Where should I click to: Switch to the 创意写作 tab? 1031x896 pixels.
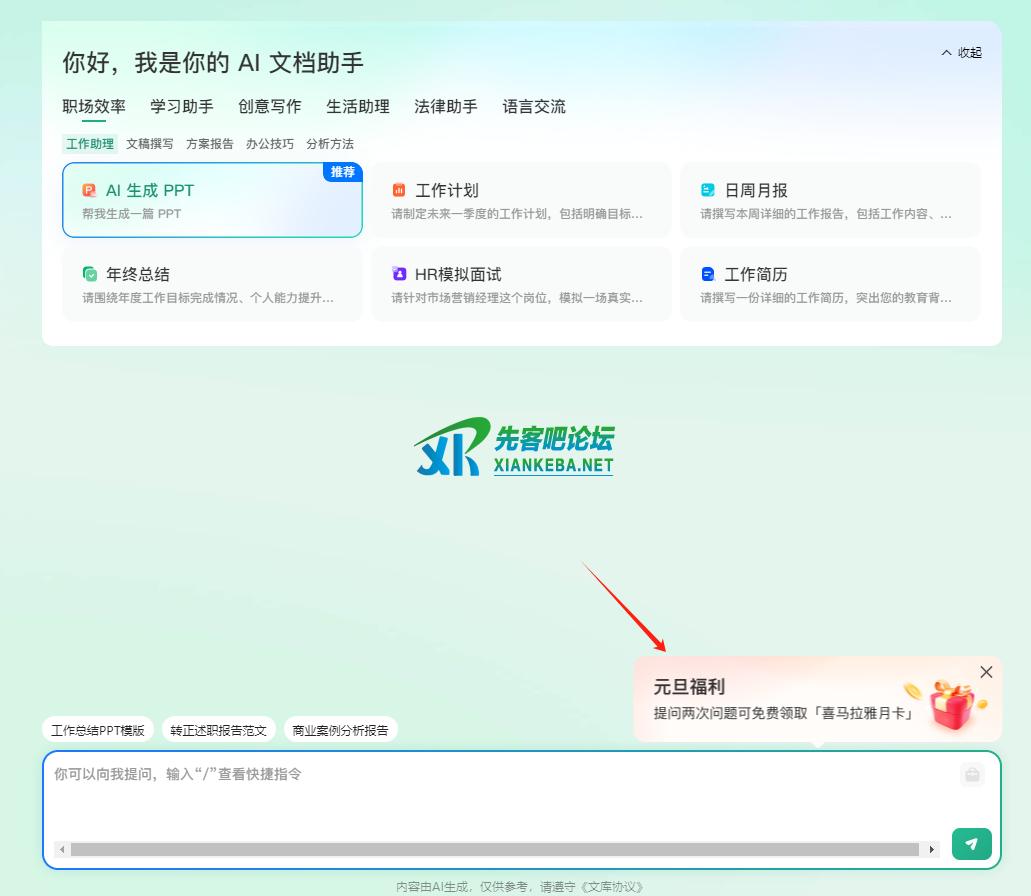[270, 107]
